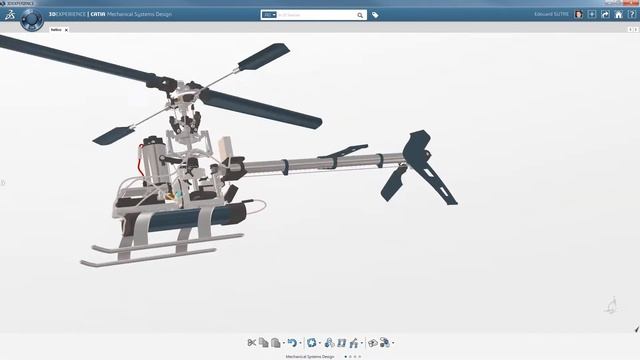Open the 6WTags tag icon
Image resolution: width=640 pixels, height=360 pixels.
click(x=375, y=15)
